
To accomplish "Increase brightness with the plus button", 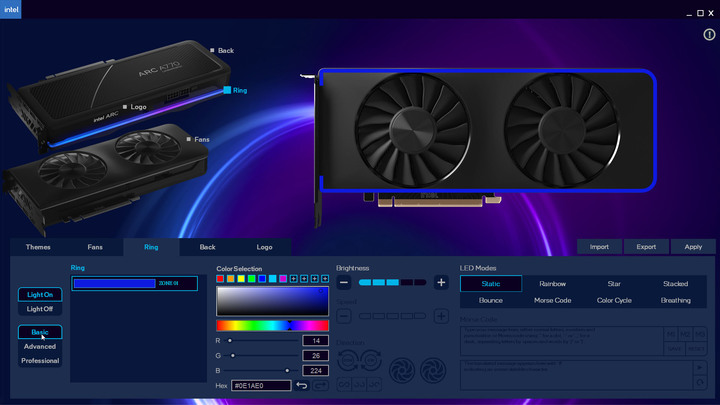I will [x=441, y=282].
